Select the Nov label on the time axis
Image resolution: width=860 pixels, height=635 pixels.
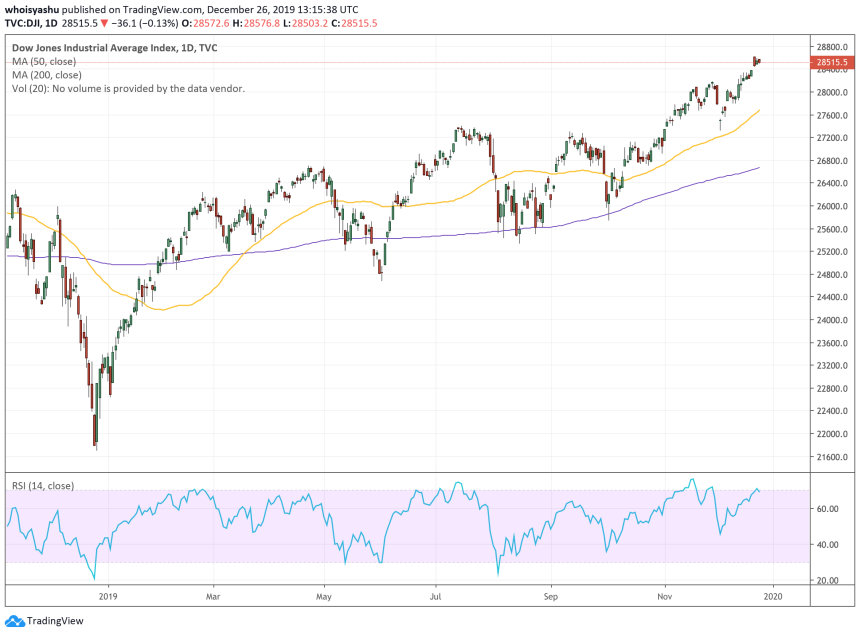pyautogui.click(x=664, y=595)
